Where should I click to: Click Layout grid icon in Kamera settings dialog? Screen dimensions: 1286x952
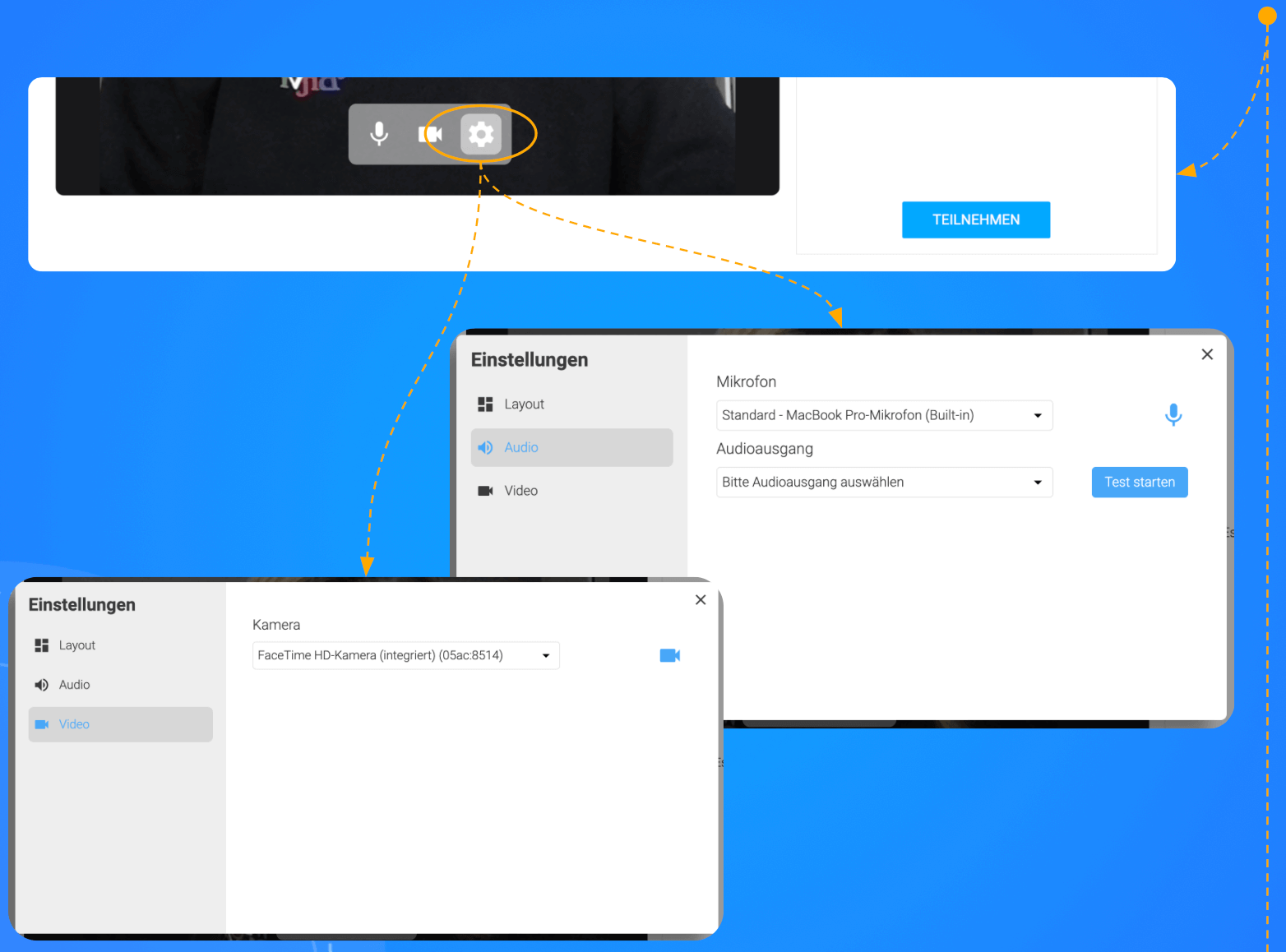(42, 645)
